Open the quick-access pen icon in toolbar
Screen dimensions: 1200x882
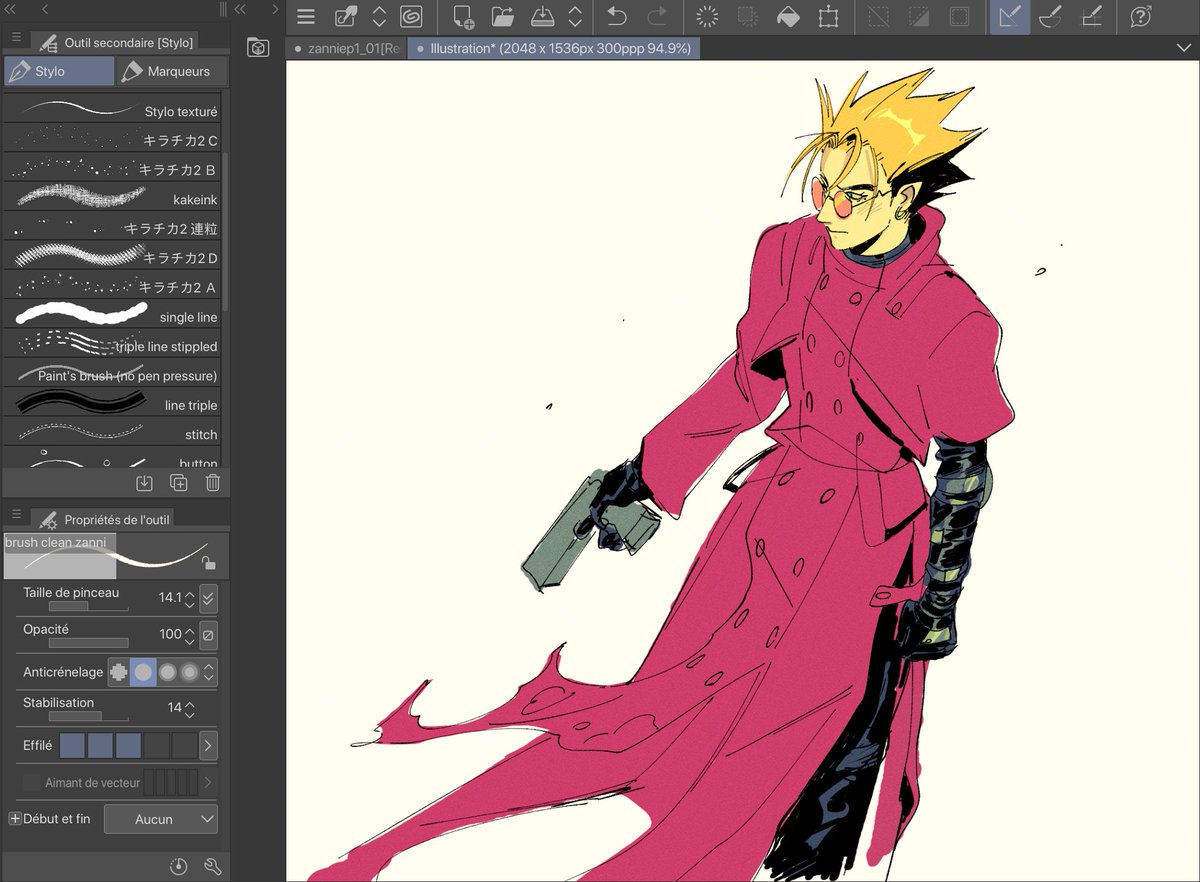tap(346, 17)
